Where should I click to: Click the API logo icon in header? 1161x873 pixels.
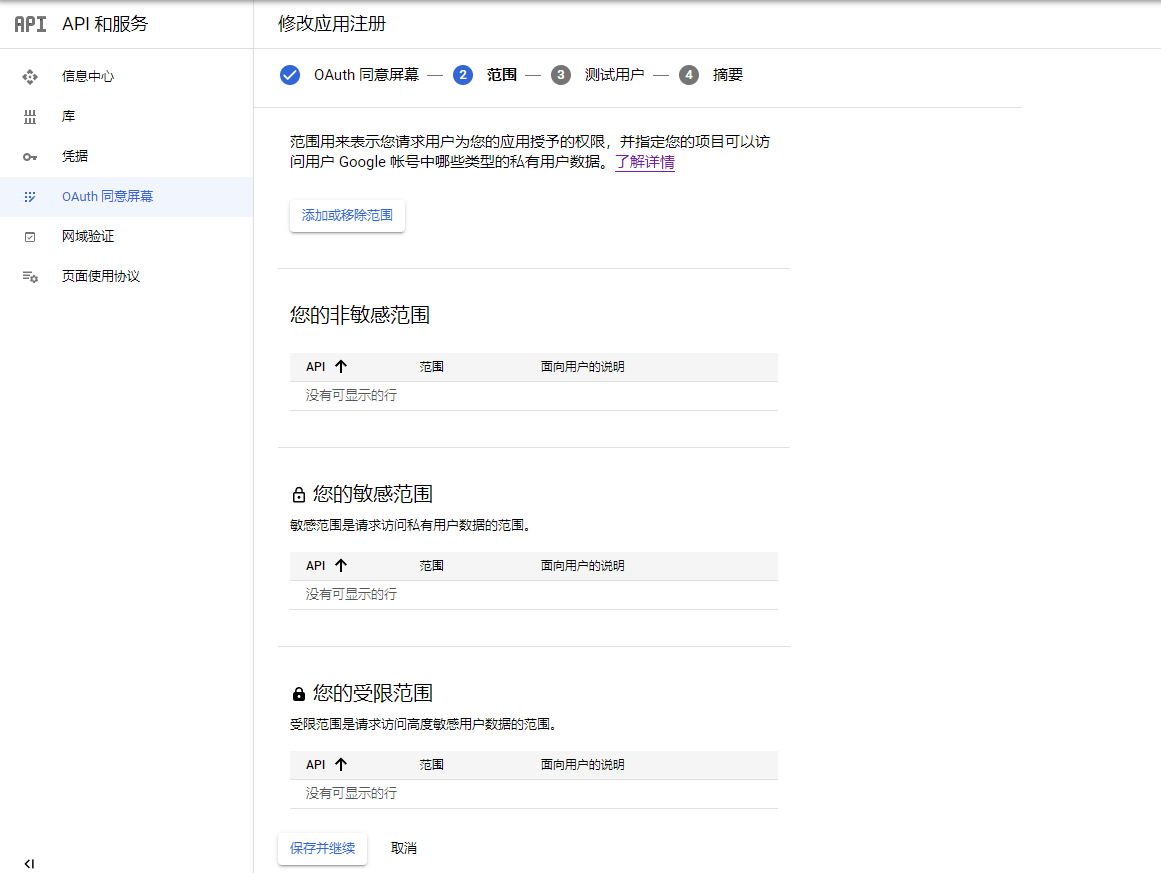[30, 24]
